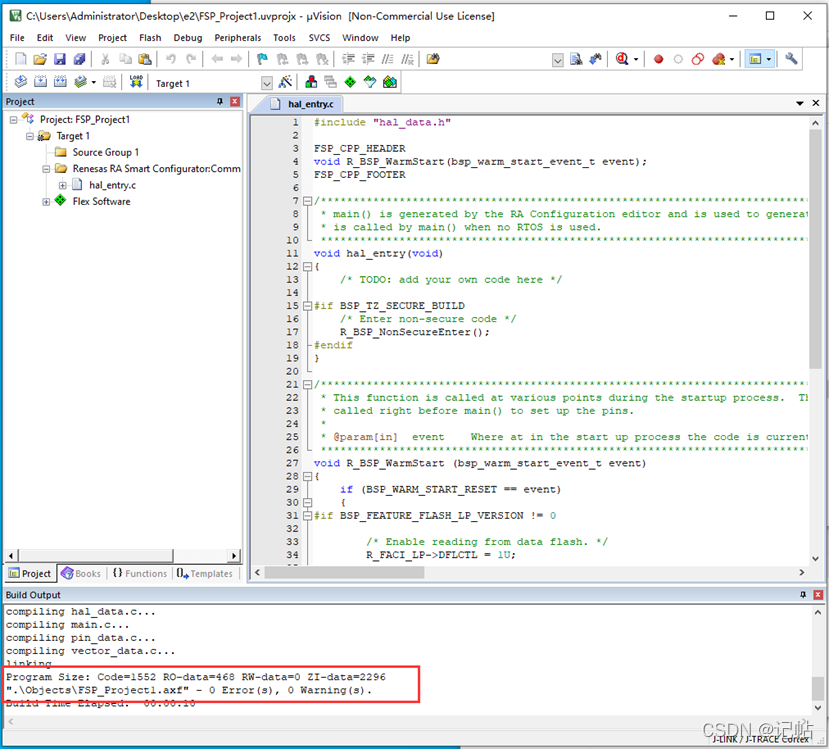The height and width of the screenshot is (749, 829).
Task: Open editor tab list dropdown arrow
Action: [x=800, y=103]
